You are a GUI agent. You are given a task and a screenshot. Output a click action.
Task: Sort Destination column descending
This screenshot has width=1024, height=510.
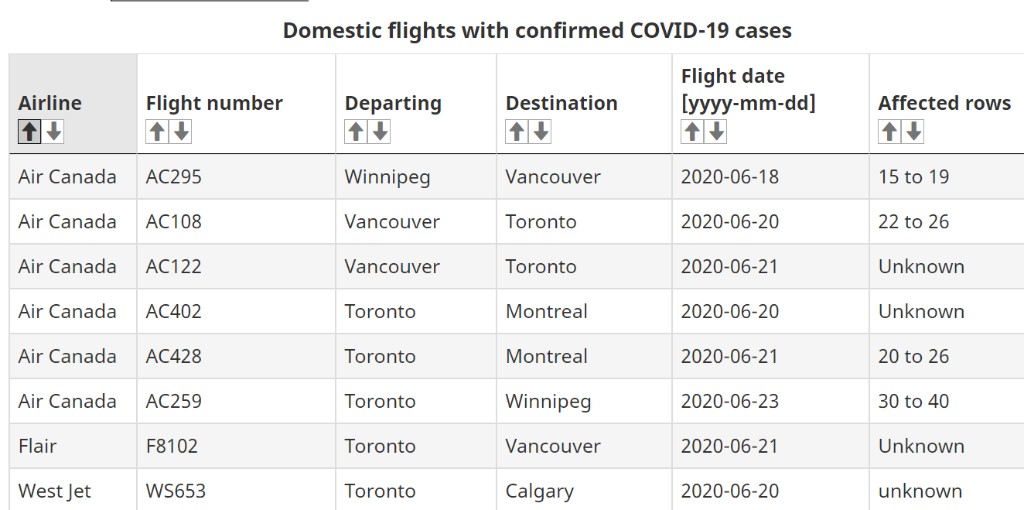click(541, 132)
